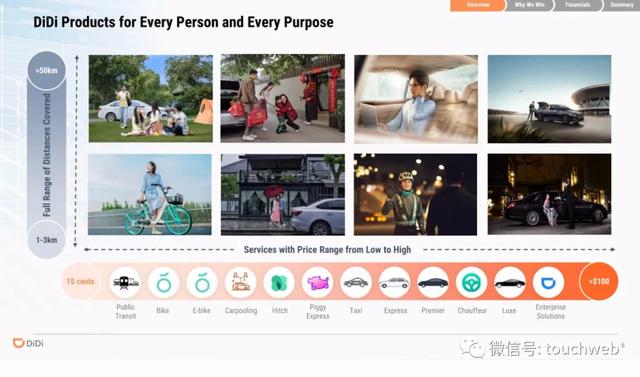The width and height of the screenshot is (640, 377).
Task: Open the Financials tab
Action: click(x=578, y=5)
